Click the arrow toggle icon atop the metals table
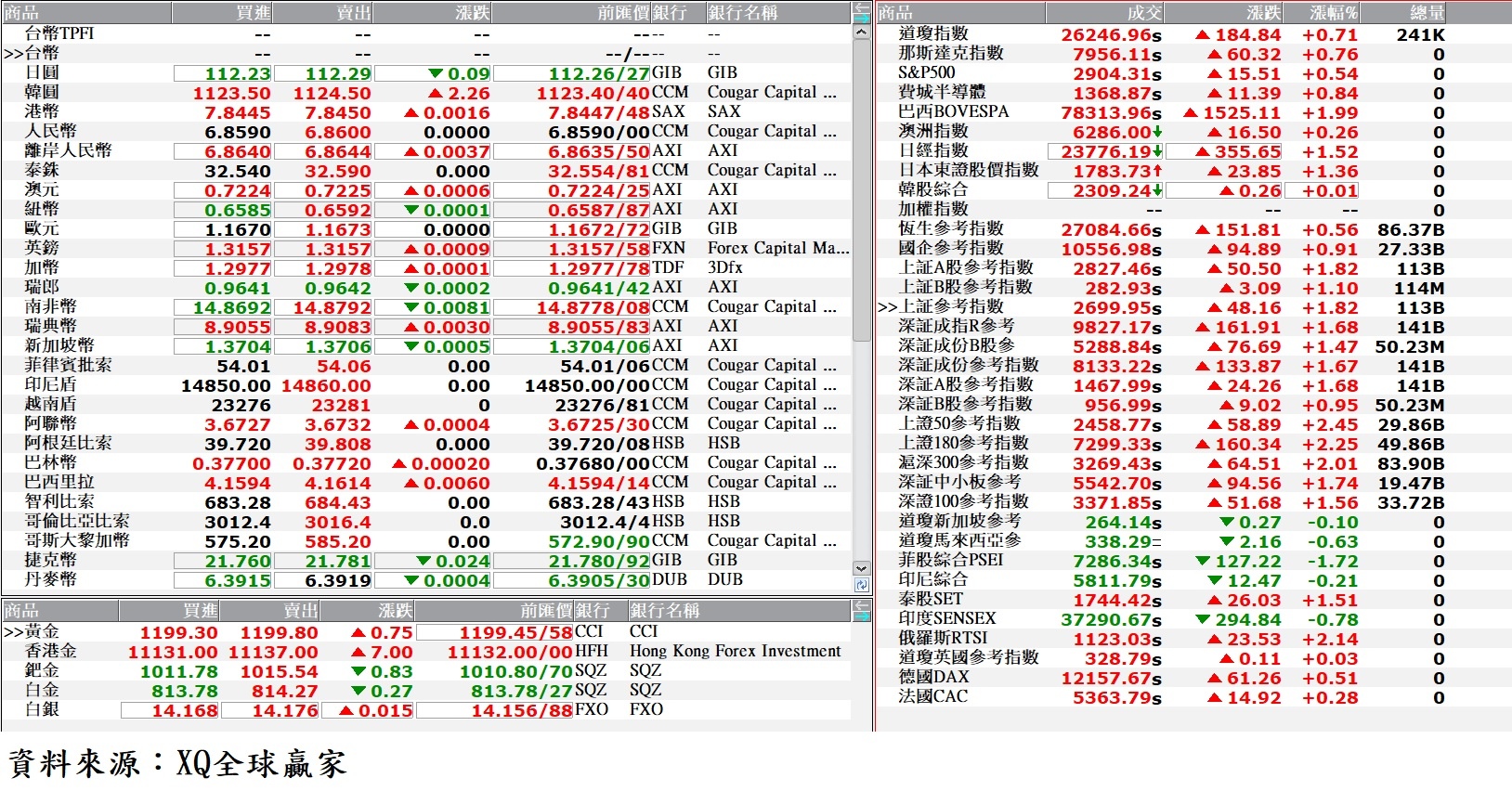Viewport: 1512px width, 791px height. (x=861, y=610)
